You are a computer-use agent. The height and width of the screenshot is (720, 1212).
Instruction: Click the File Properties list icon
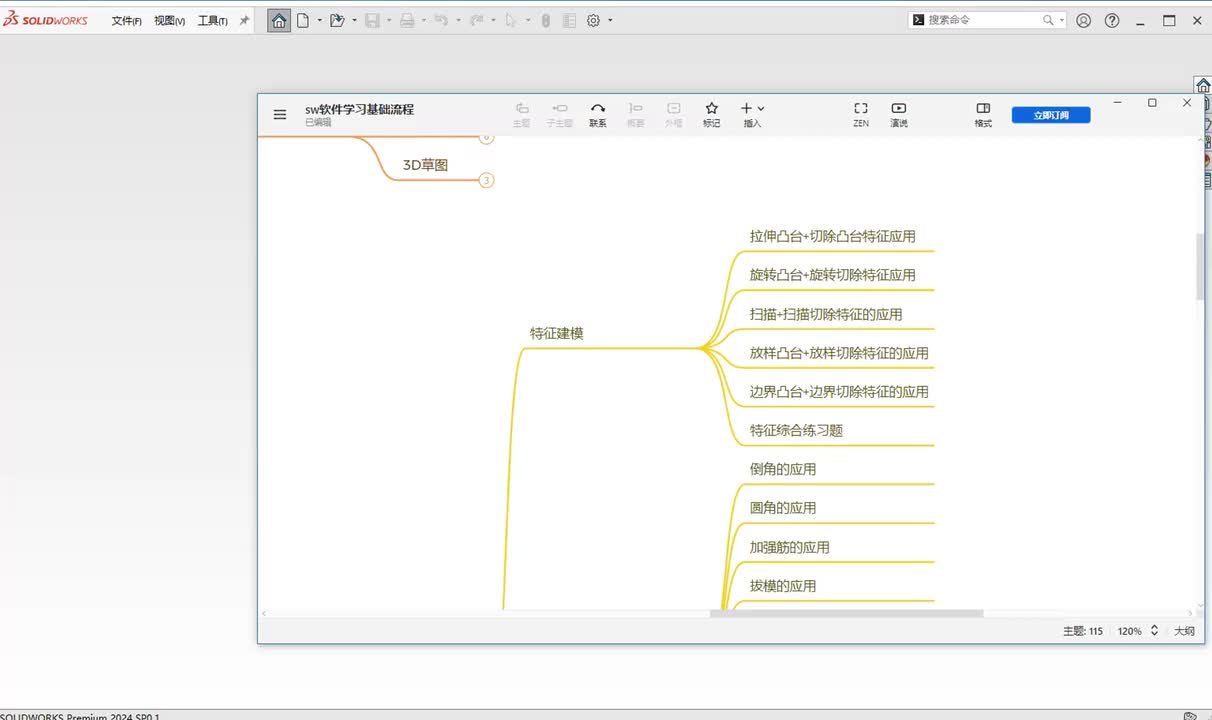pos(569,20)
